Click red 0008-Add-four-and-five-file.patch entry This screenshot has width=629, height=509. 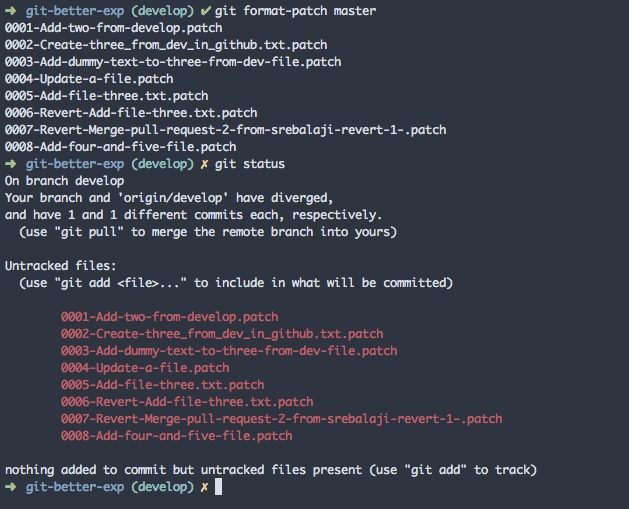[x=177, y=436]
